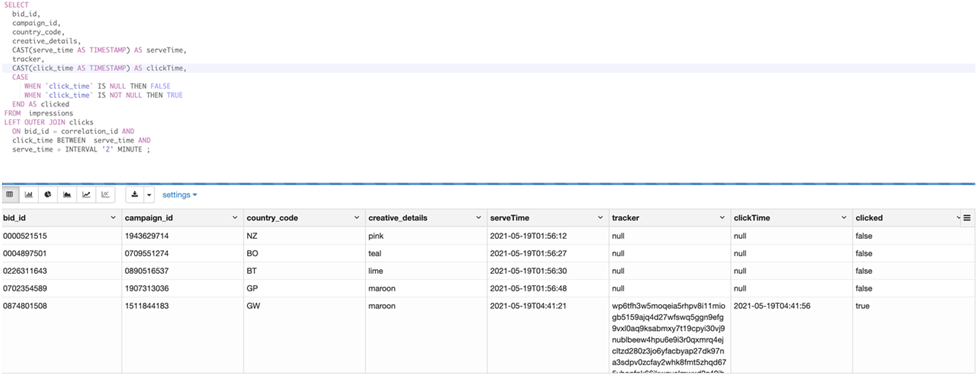This screenshot has height=376, width=979.
Task: Click the FROM impressions line
Action: pos(38,113)
